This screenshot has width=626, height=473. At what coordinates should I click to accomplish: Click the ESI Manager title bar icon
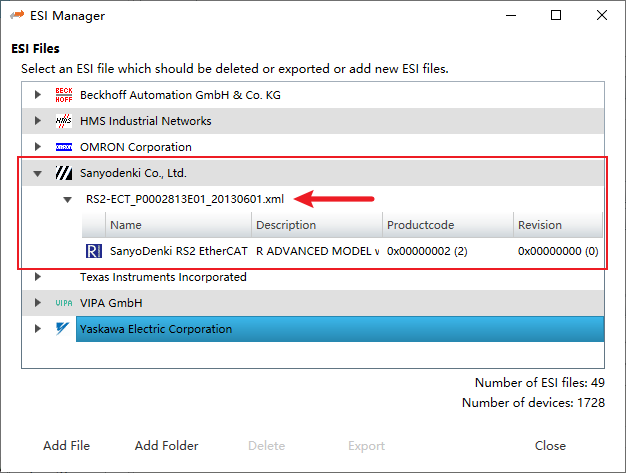(17, 16)
